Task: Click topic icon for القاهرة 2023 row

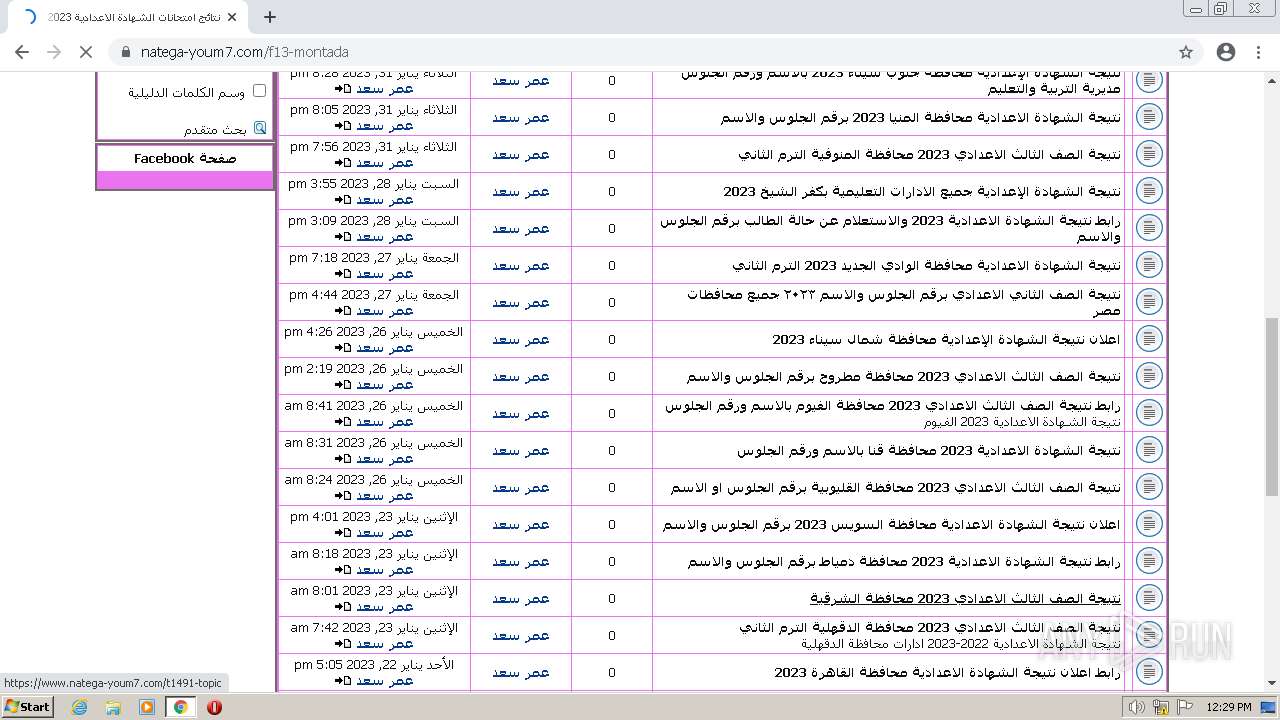Action: pyautogui.click(x=1149, y=672)
